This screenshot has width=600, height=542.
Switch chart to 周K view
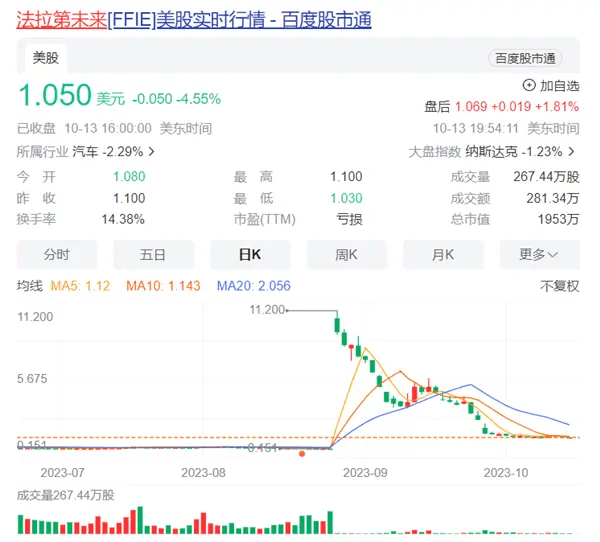pos(346,255)
